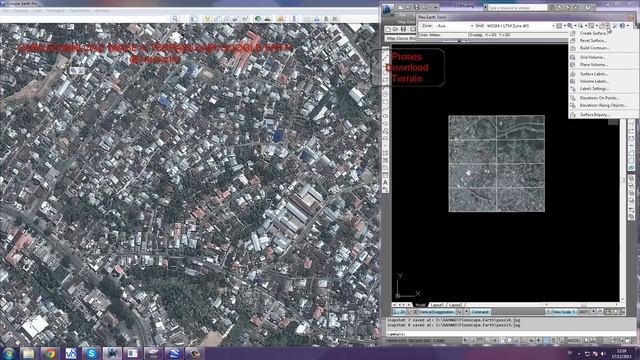Click Plex.Earth zoom magnifier icon
Image resolution: width=640 pixels, height=360 pixels.
570,26
